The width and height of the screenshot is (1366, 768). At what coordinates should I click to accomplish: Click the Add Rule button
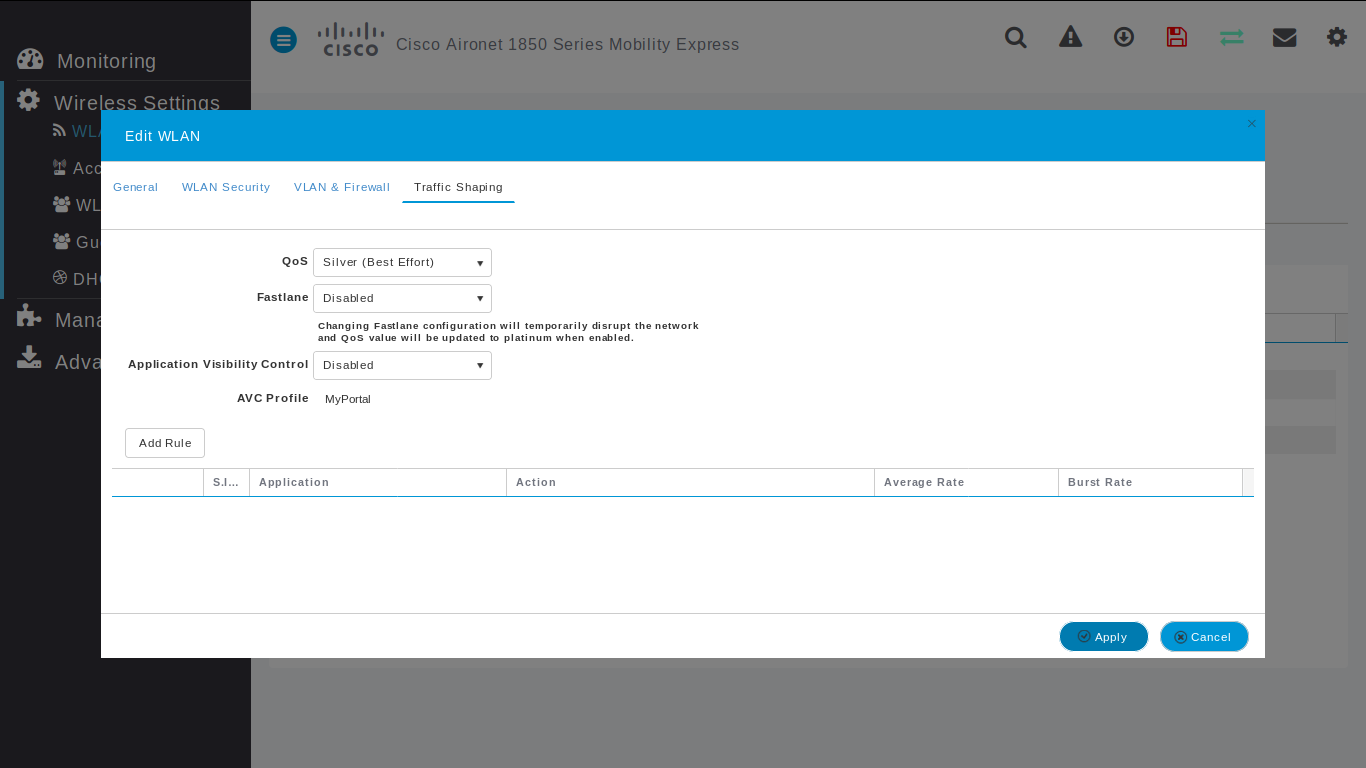164,442
